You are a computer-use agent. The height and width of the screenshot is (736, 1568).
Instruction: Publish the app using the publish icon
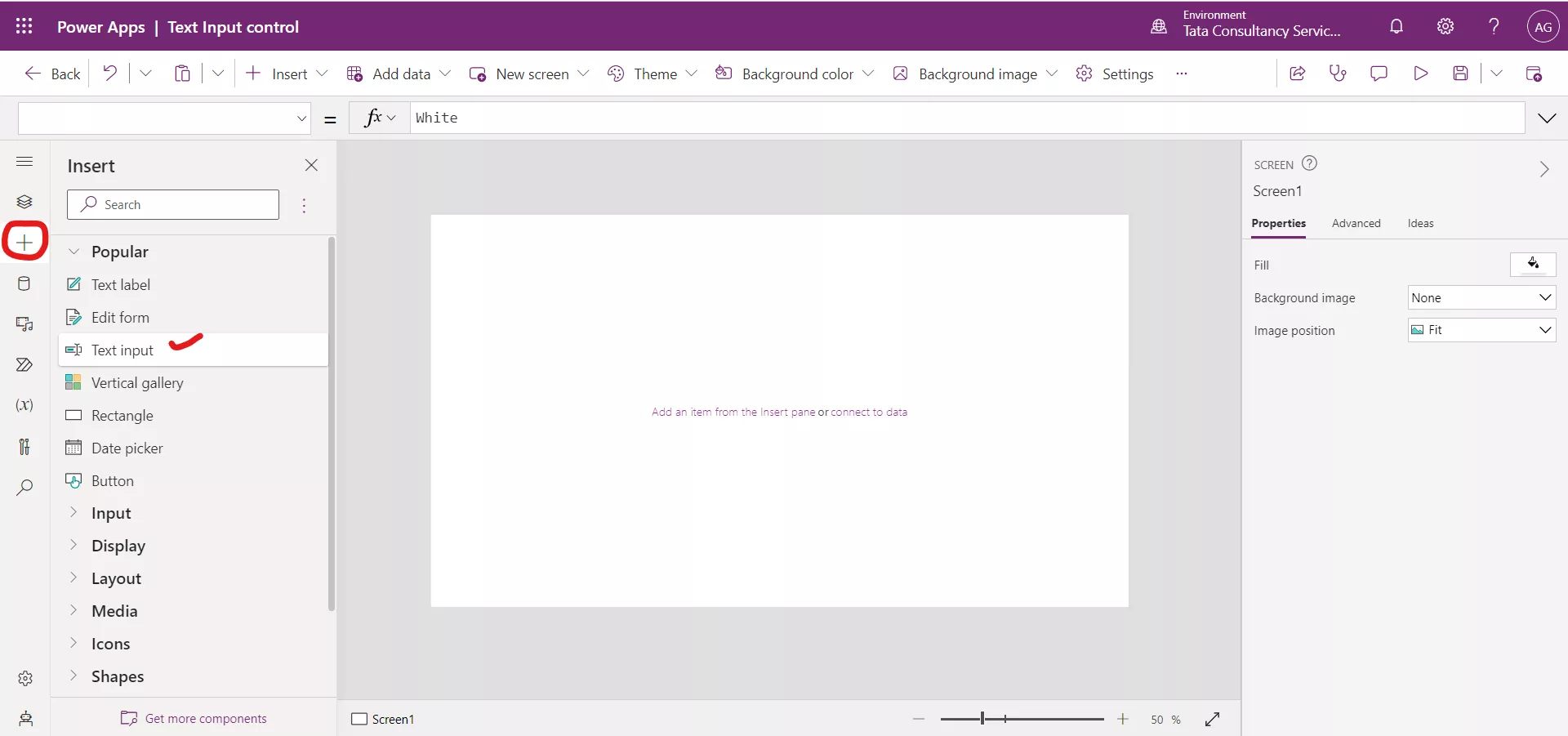[x=1535, y=73]
